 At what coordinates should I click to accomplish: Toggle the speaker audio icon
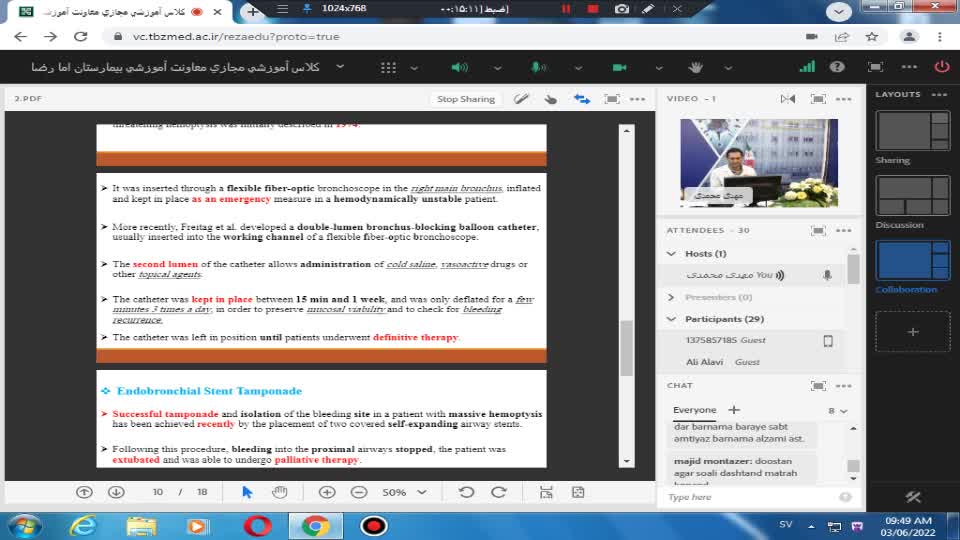pos(459,67)
